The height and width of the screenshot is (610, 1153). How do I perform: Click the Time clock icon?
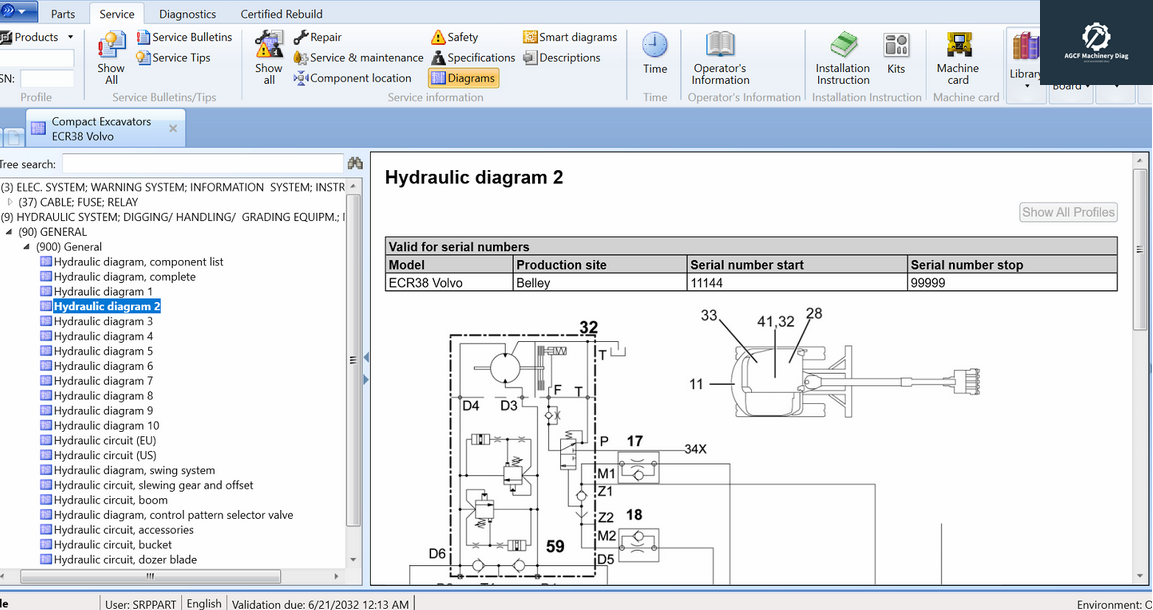[x=655, y=46]
